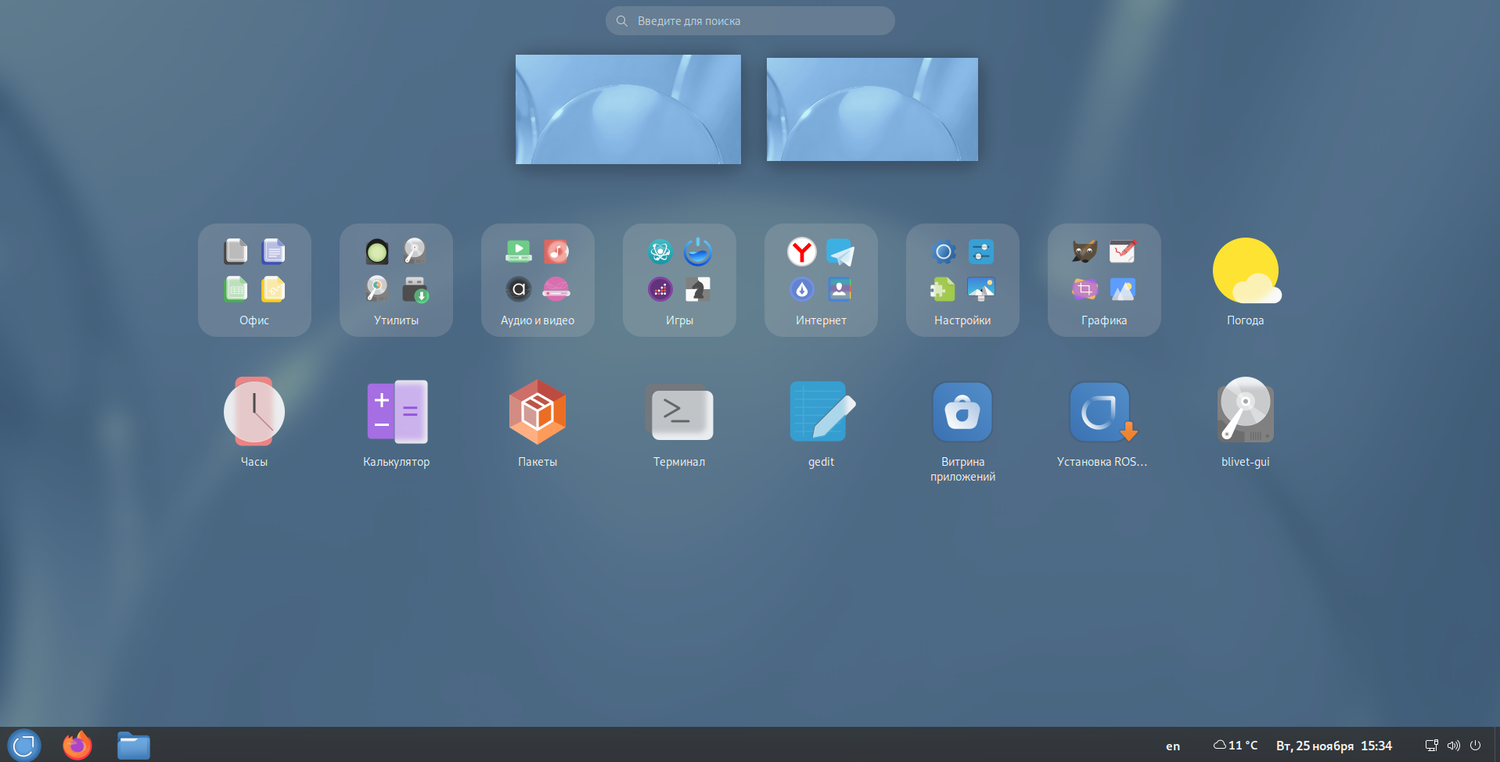Open the blivet-gui disk tool

[x=1246, y=422]
